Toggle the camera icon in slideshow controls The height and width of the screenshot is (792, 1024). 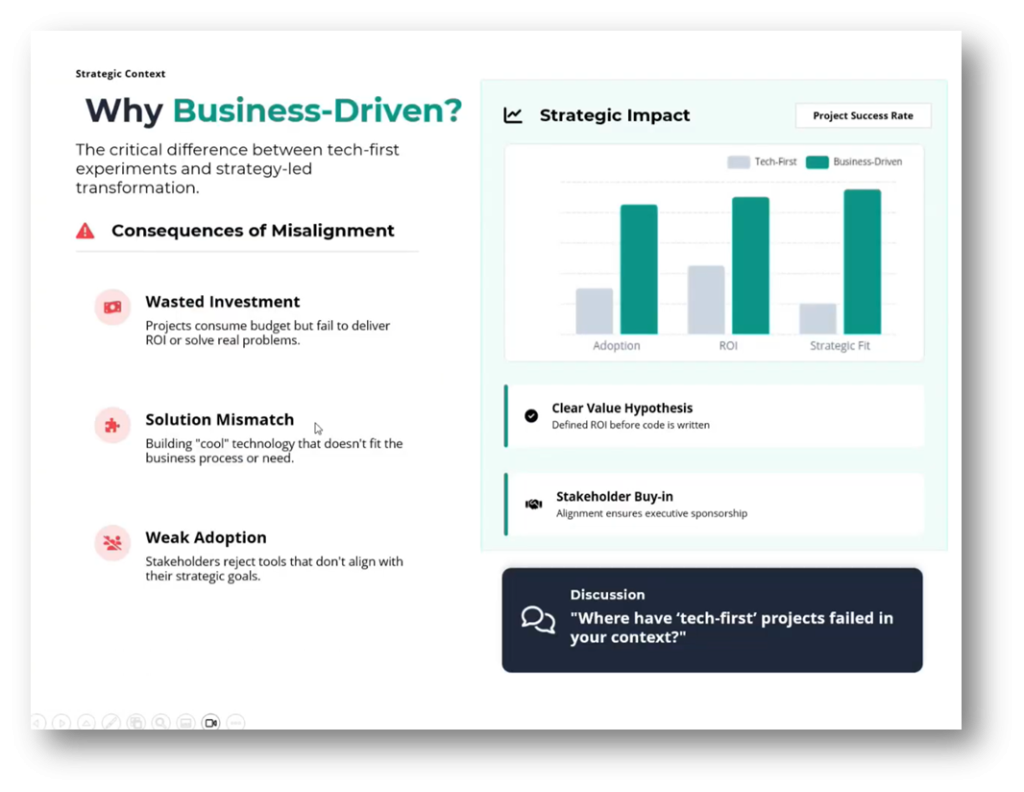click(x=211, y=722)
